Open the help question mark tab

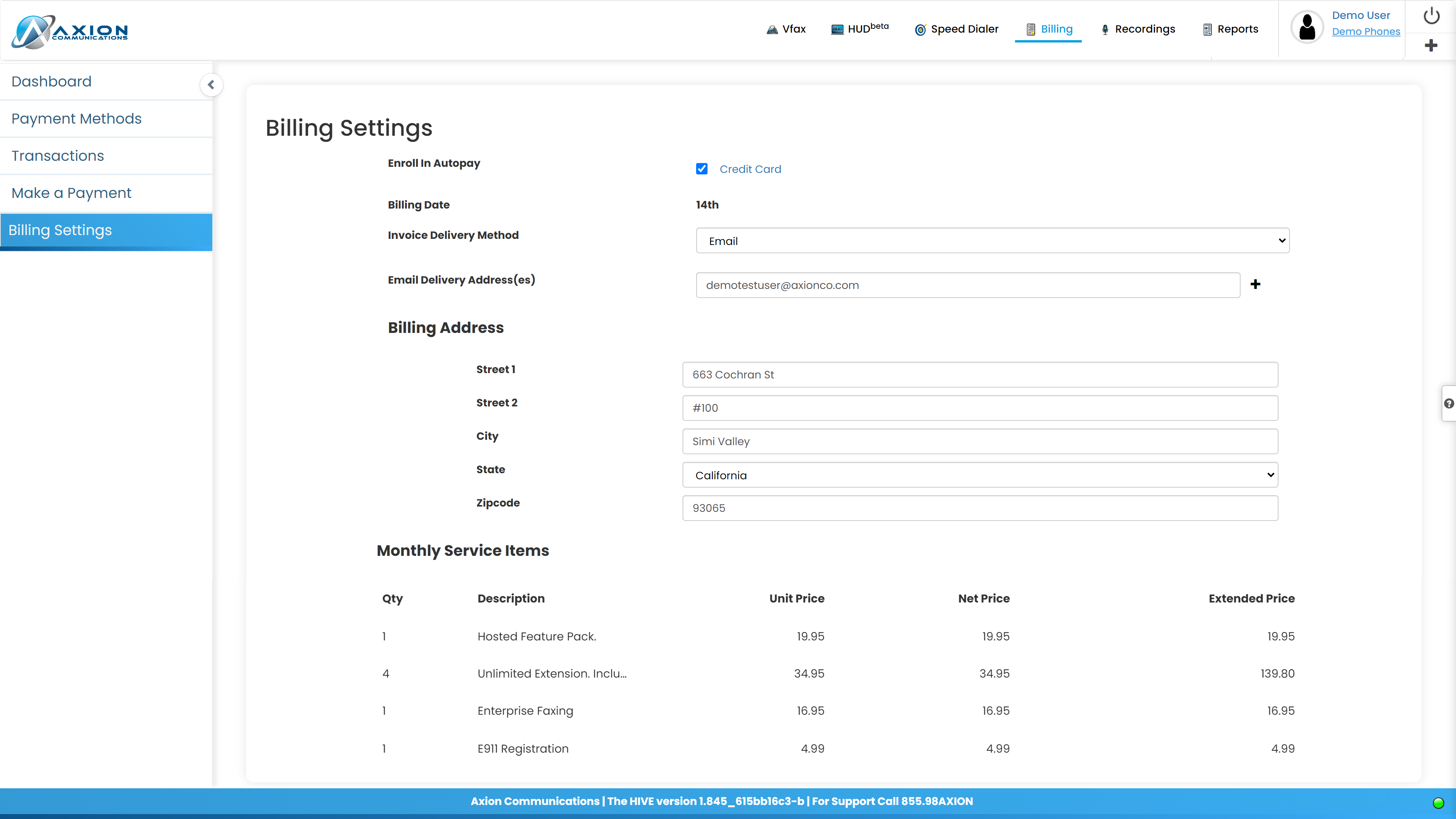[1449, 403]
